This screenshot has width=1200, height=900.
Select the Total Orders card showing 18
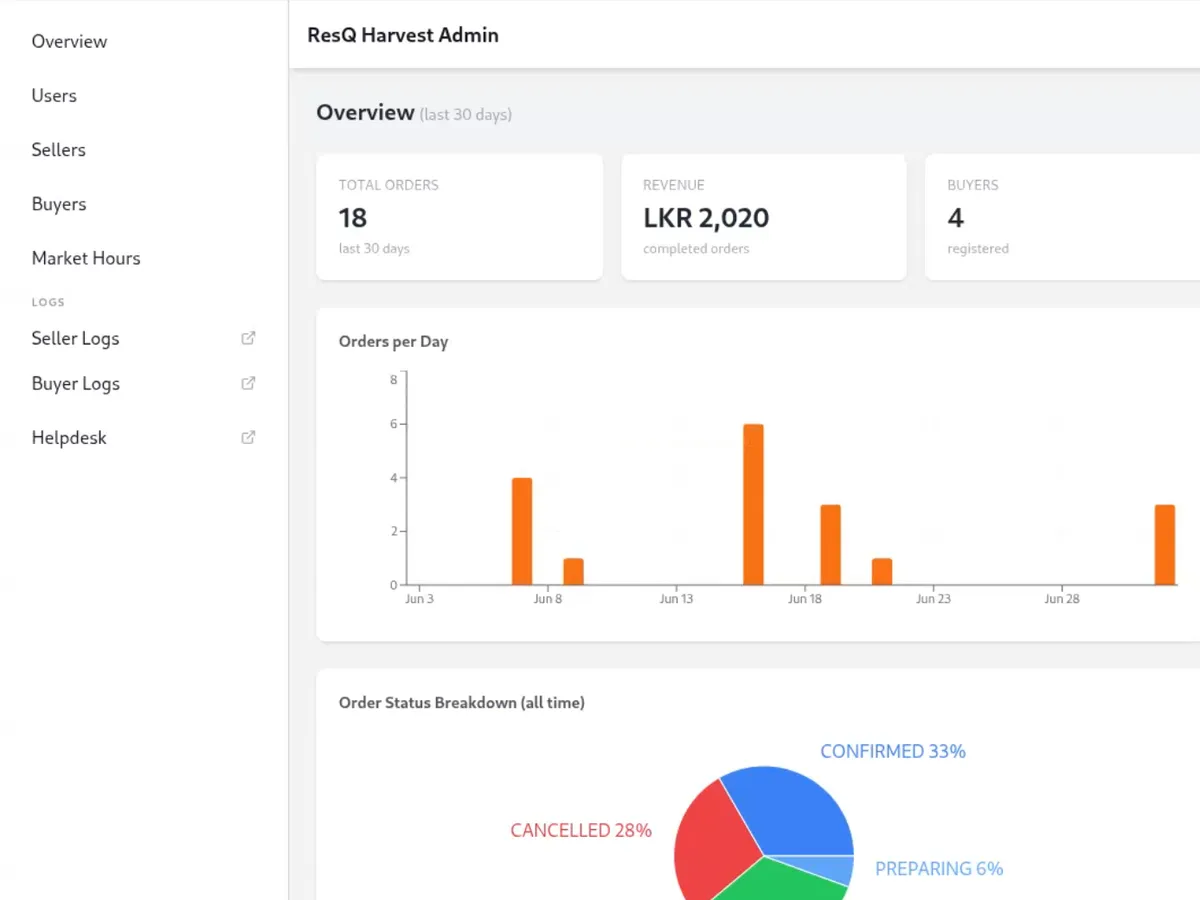point(459,217)
